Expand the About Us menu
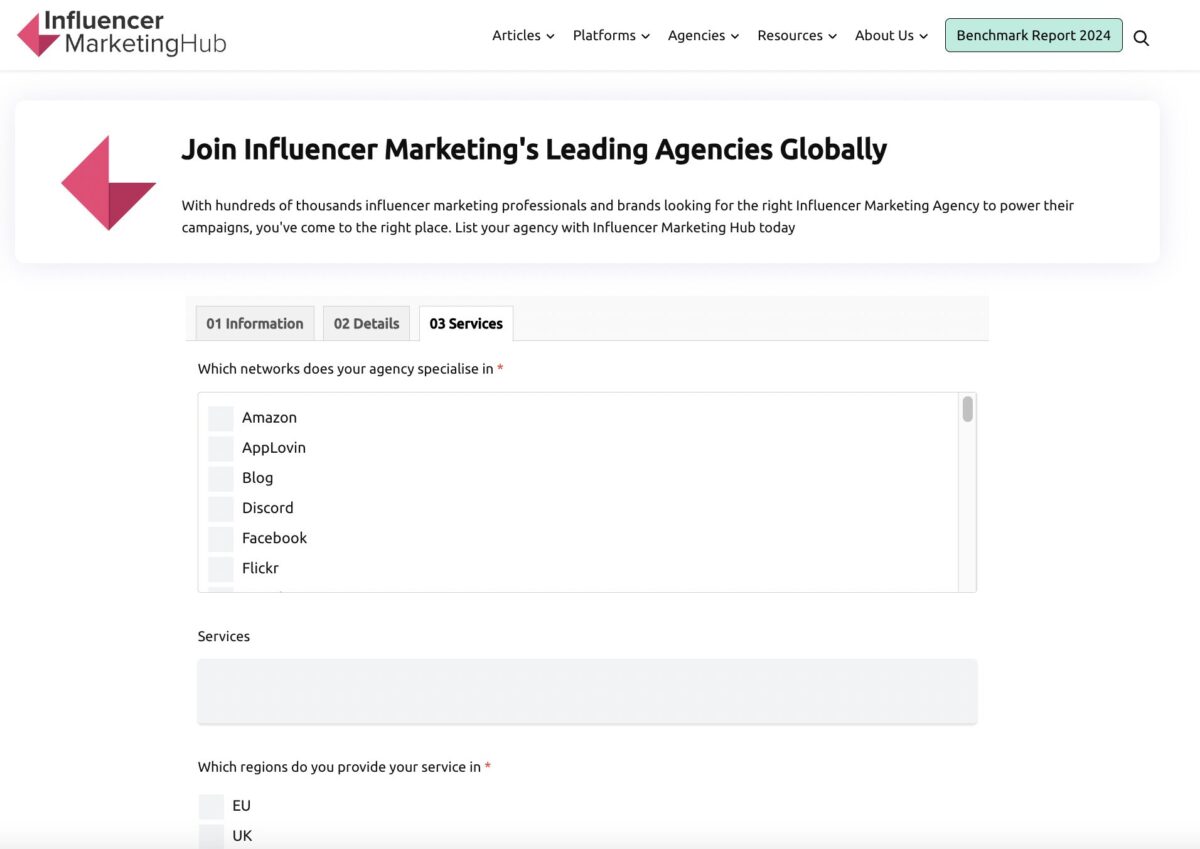The height and width of the screenshot is (849, 1200). pyautogui.click(x=891, y=35)
